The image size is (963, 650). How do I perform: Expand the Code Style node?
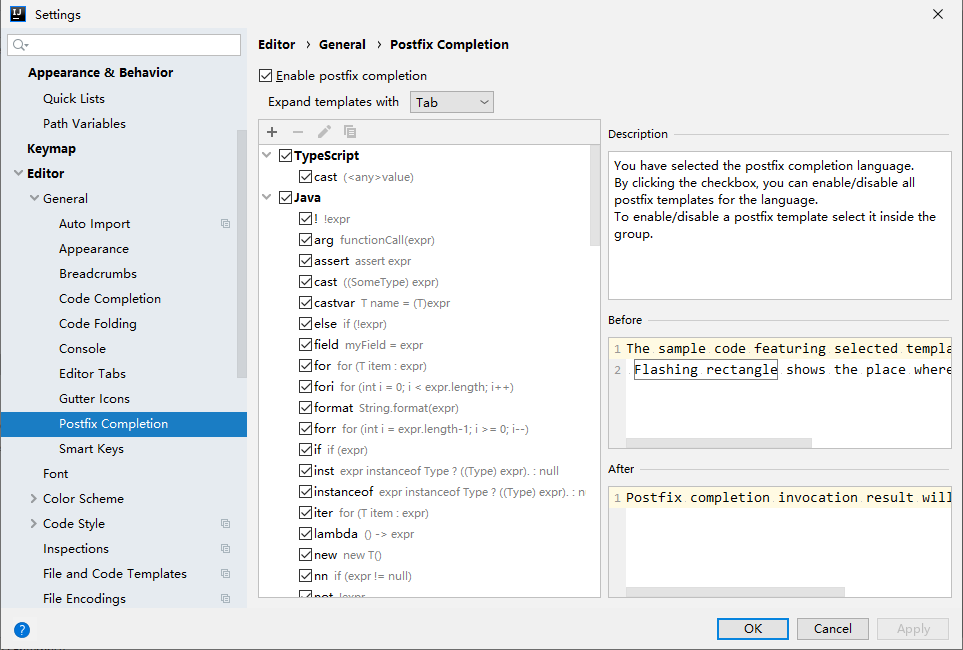(34, 523)
